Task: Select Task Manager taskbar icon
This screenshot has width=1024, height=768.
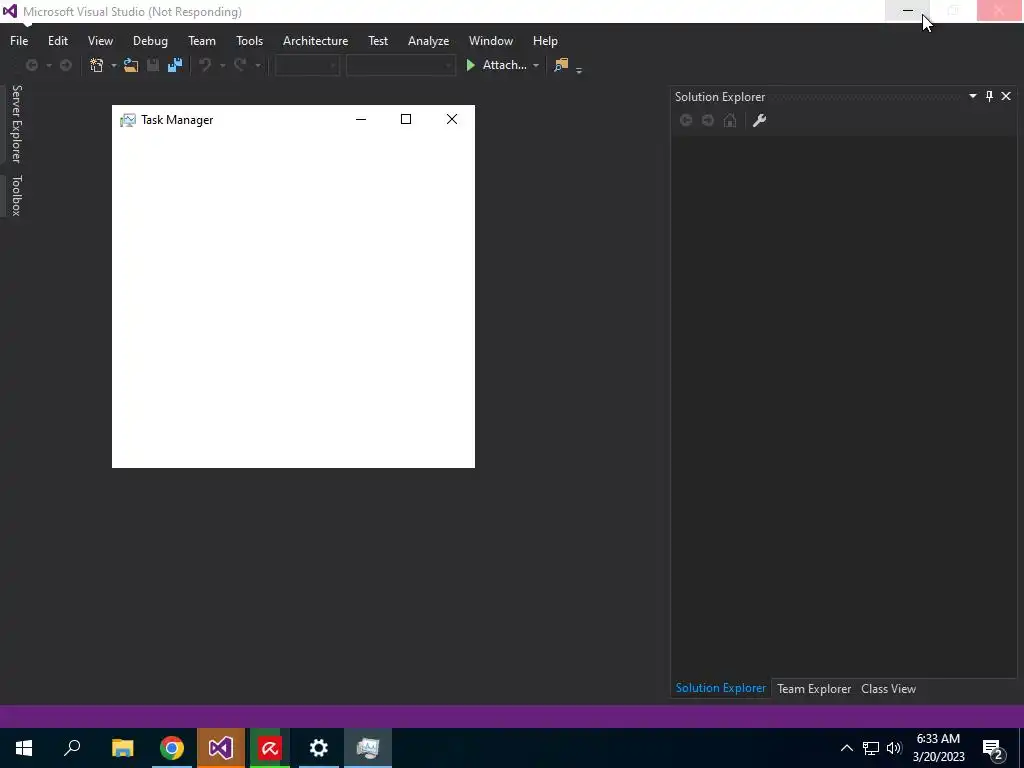Action: [x=368, y=748]
